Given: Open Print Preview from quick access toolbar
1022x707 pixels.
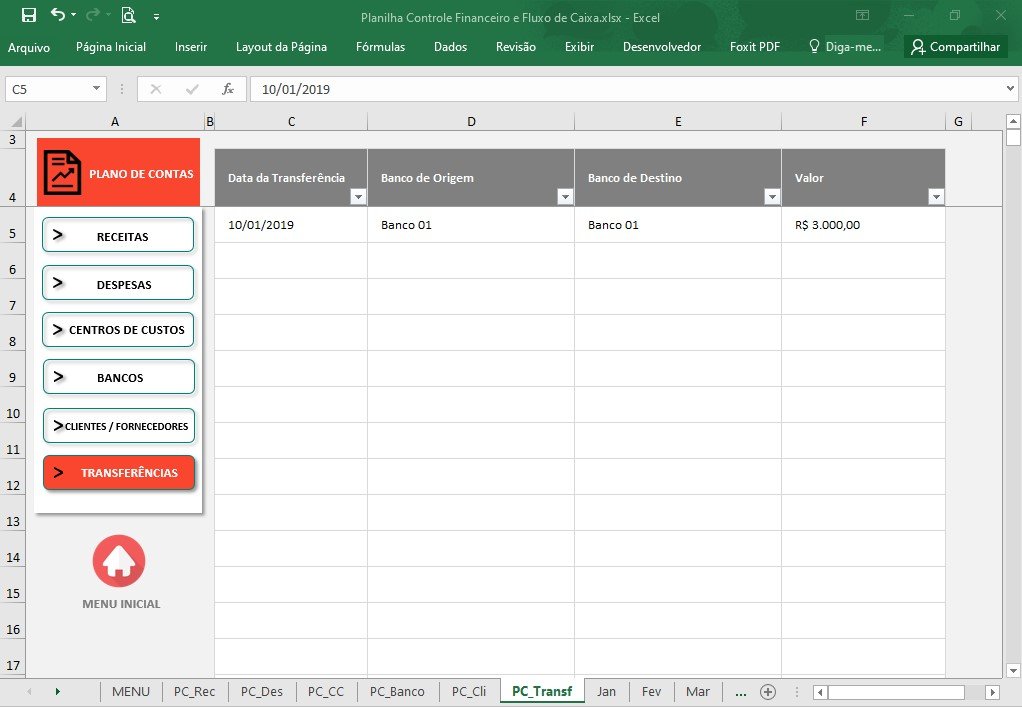Looking at the screenshot, I should click(x=128, y=15).
